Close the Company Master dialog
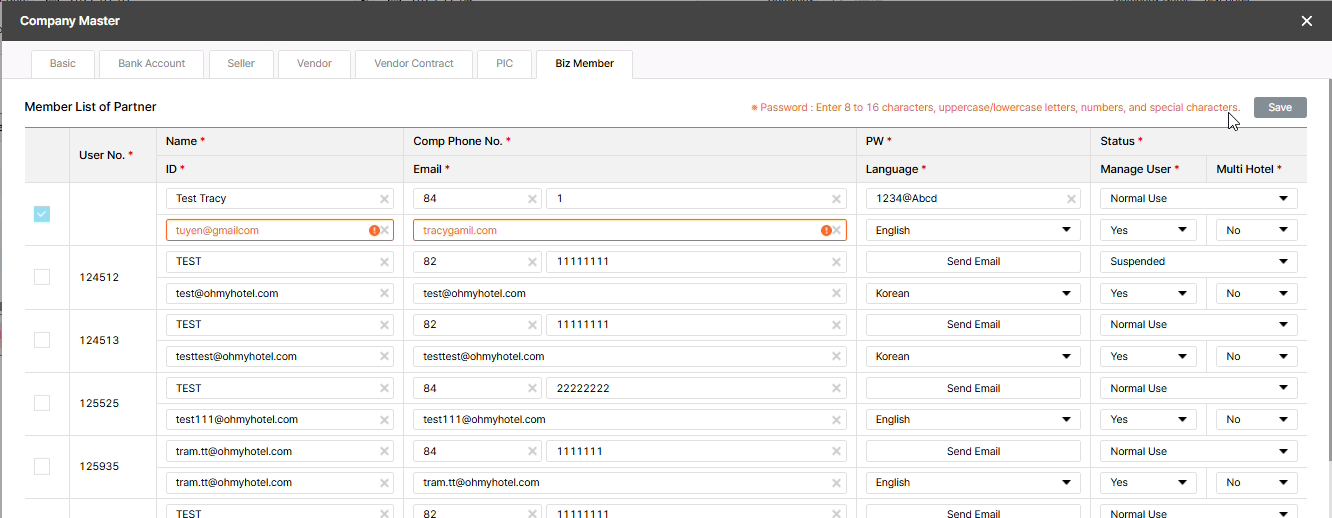 click(1306, 21)
